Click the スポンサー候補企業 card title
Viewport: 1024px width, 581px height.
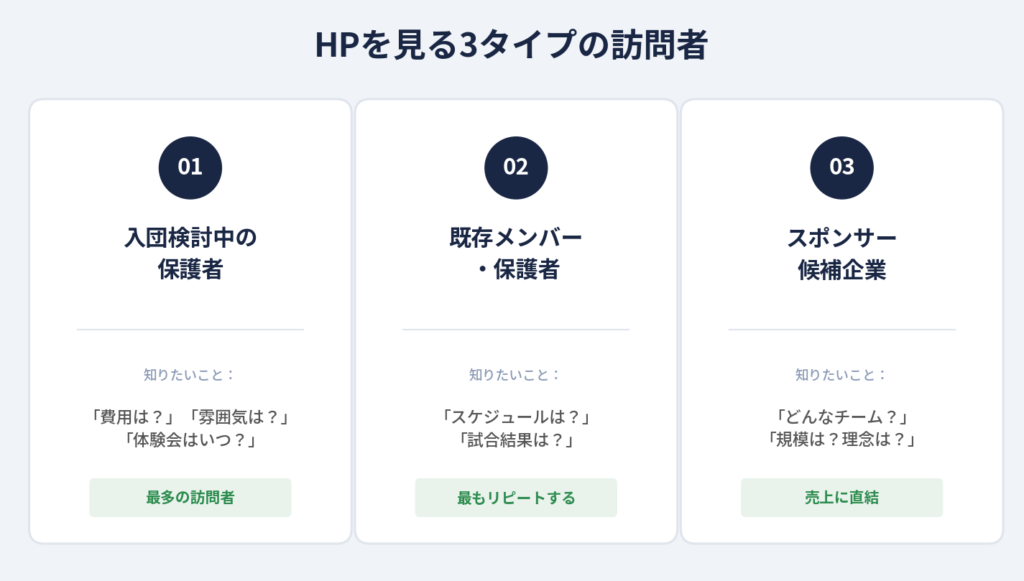click(842, 253)
